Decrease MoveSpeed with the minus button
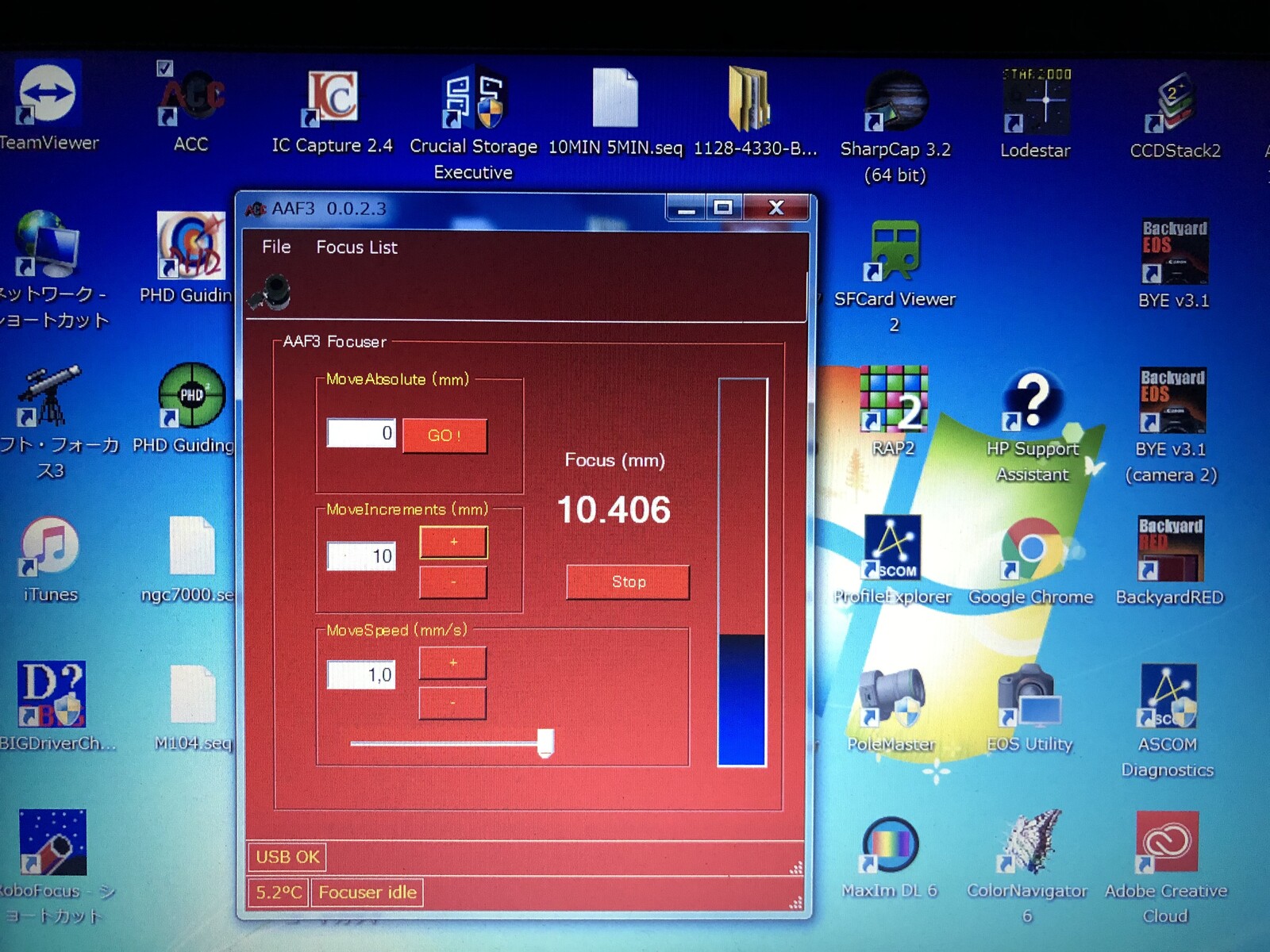This screenshot has width=1270, height=952. [452, 703]
